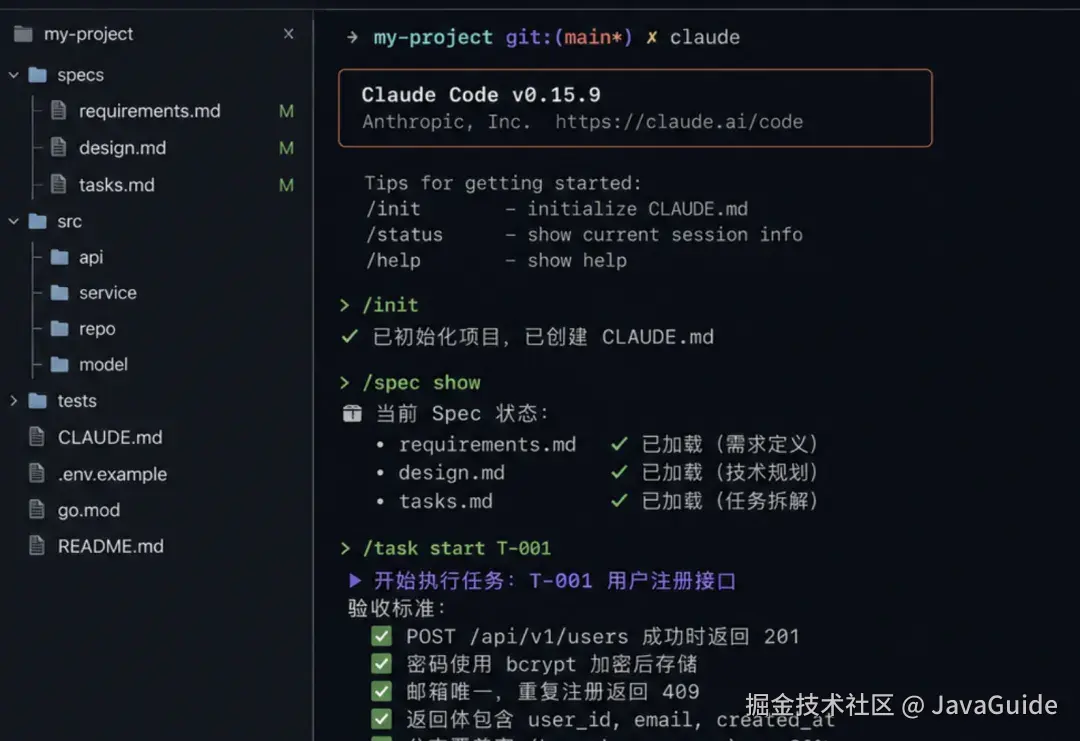Click the /spec show command
Image resolution: width=1080 pixels, height=741 pixels.
(x=422, y=382)
